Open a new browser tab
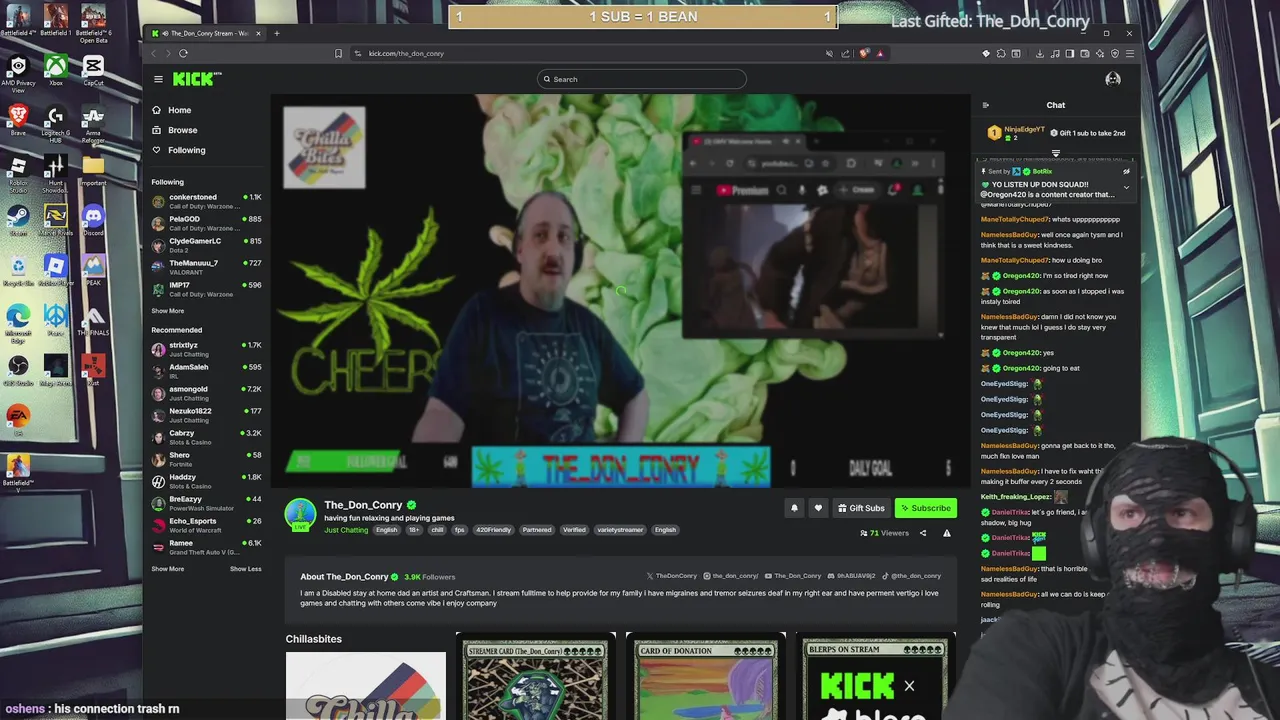Image resolution: width=1280 pixels, height=720 pixels. point(277,33)
